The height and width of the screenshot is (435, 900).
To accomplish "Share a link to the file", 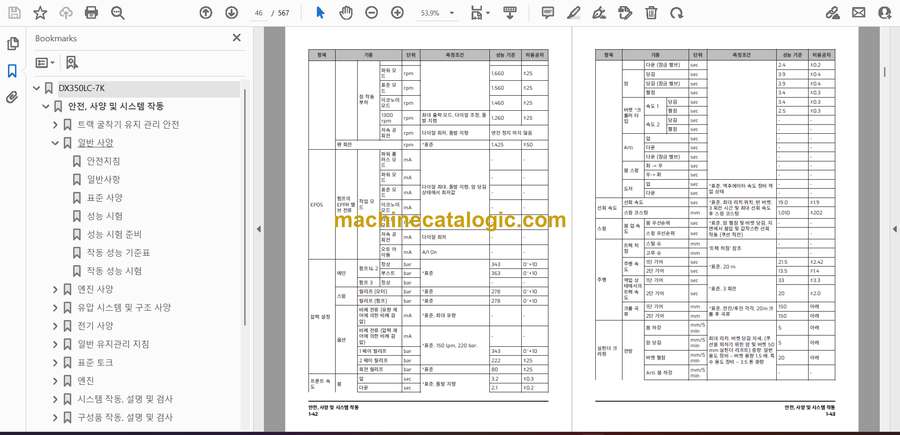I will point(832,13).
